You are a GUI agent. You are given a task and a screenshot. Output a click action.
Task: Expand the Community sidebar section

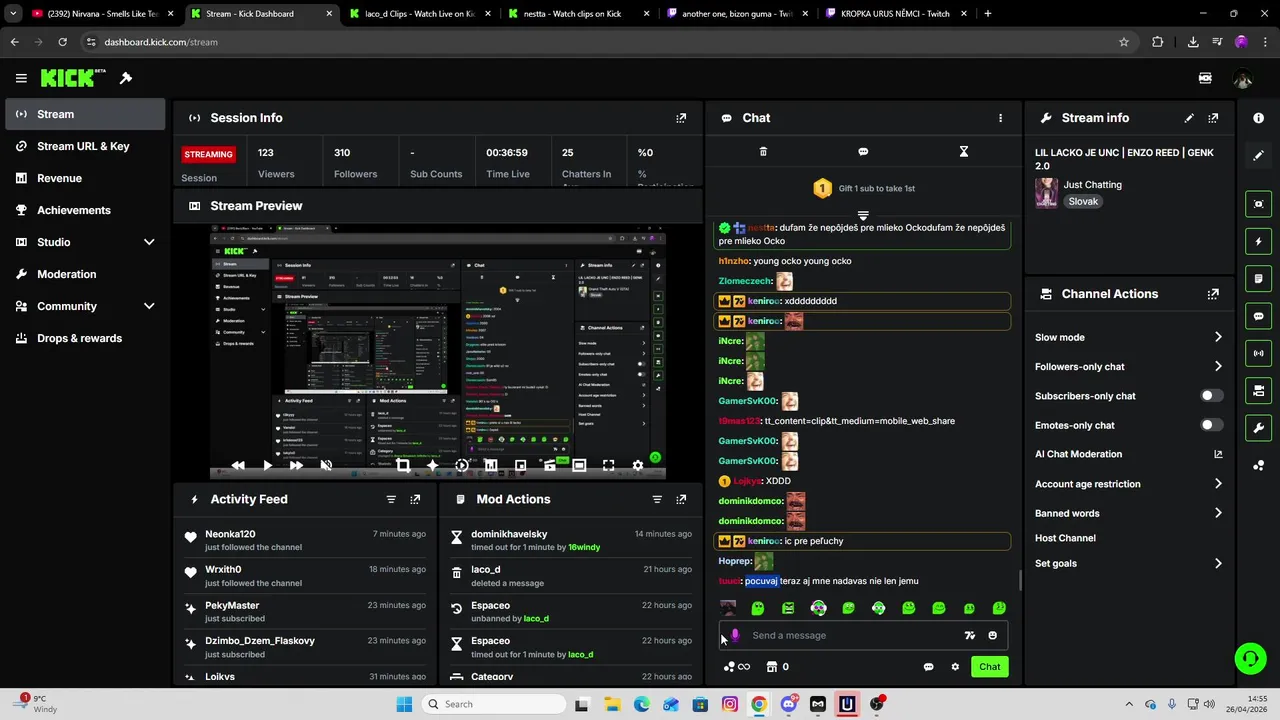pyautogui.click(x=149, y=306)
